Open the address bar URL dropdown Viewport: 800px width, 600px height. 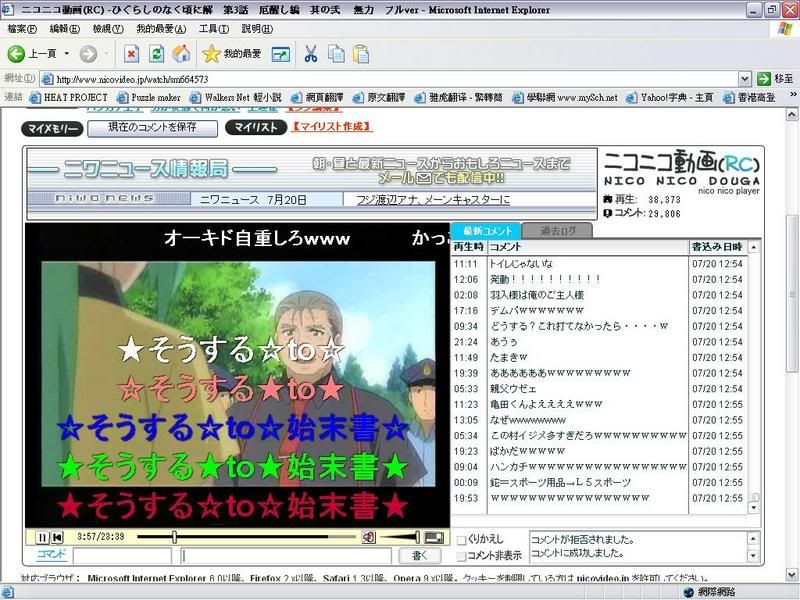(745, 78)
